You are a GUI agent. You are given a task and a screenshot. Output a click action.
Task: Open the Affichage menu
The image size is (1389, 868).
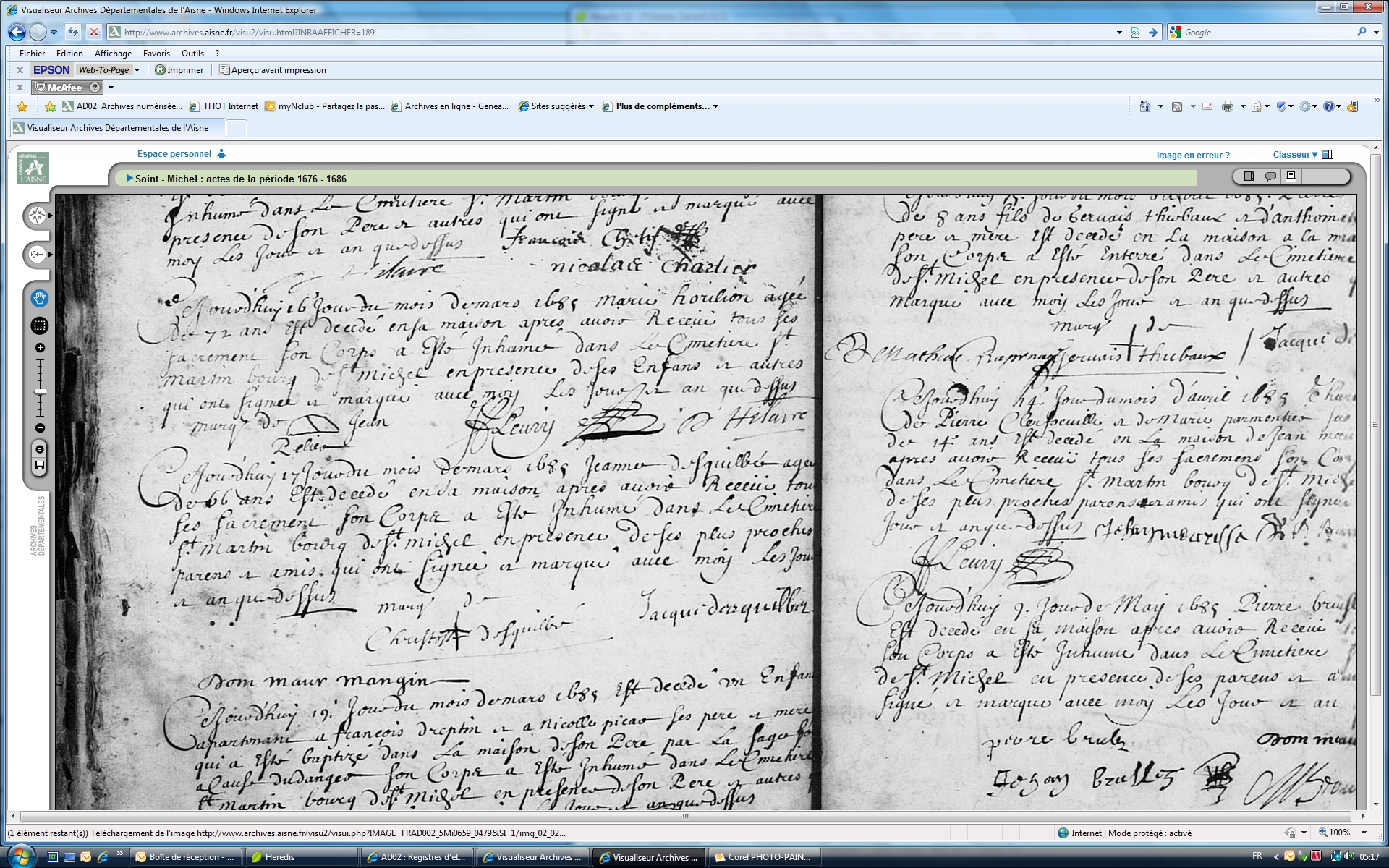[113, 54]
